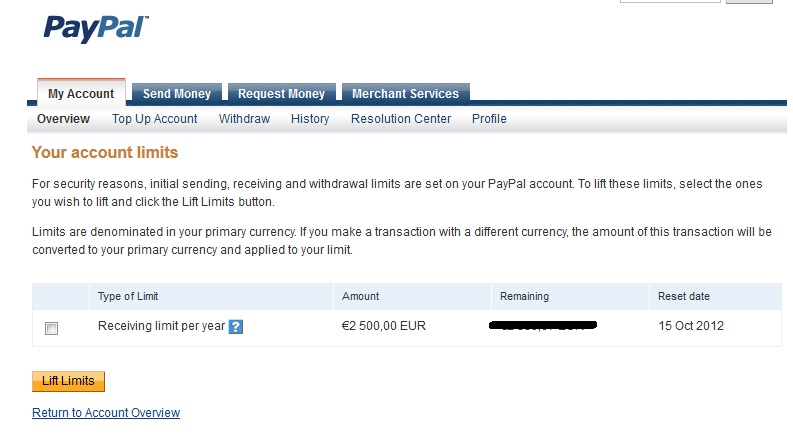Screen dimensions: 793x434
Task: Click the Type of Limit column header
Action: tap(128, 296)
